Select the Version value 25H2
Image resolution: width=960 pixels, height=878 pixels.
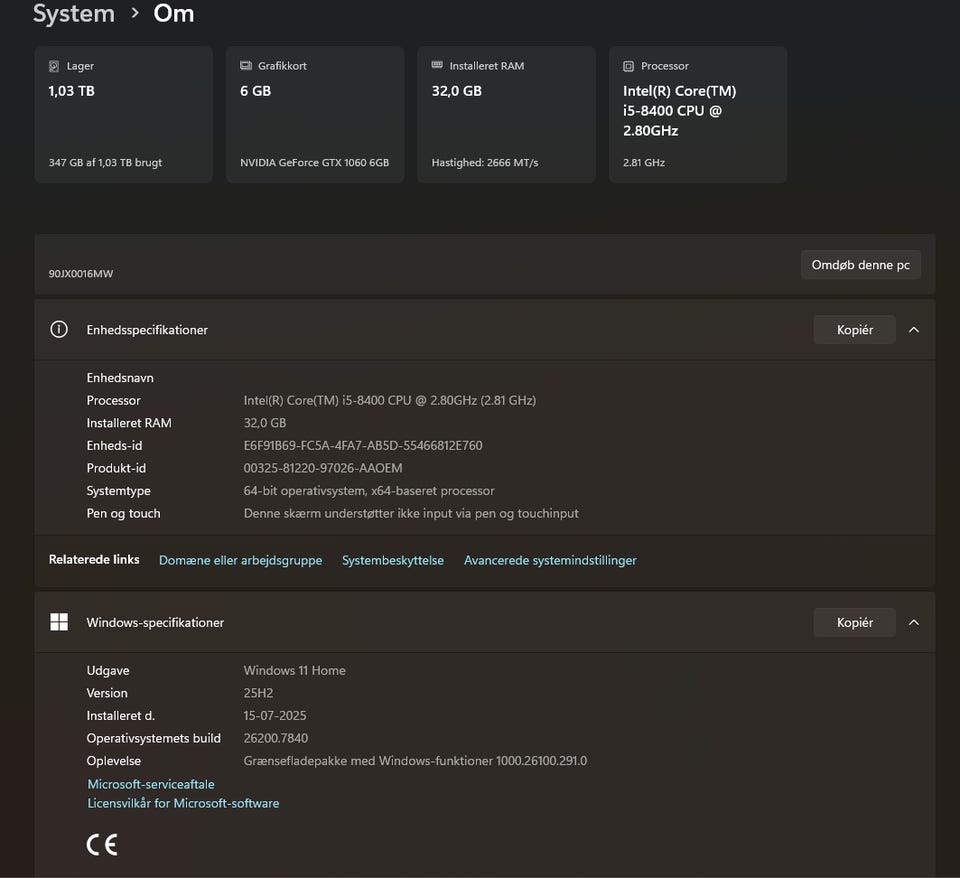[258, 693]
